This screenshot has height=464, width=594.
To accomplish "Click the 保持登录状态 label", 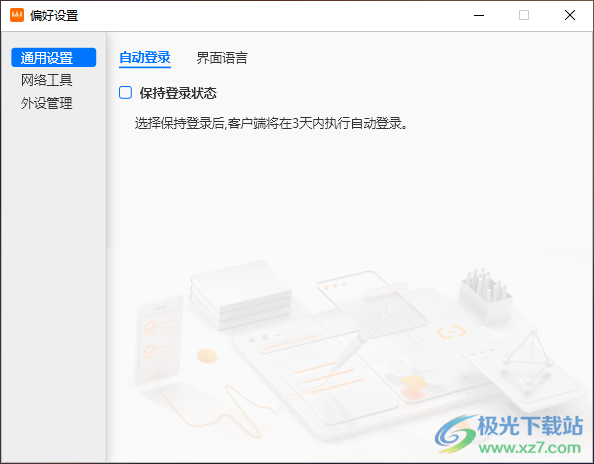I will pos(178,93).
